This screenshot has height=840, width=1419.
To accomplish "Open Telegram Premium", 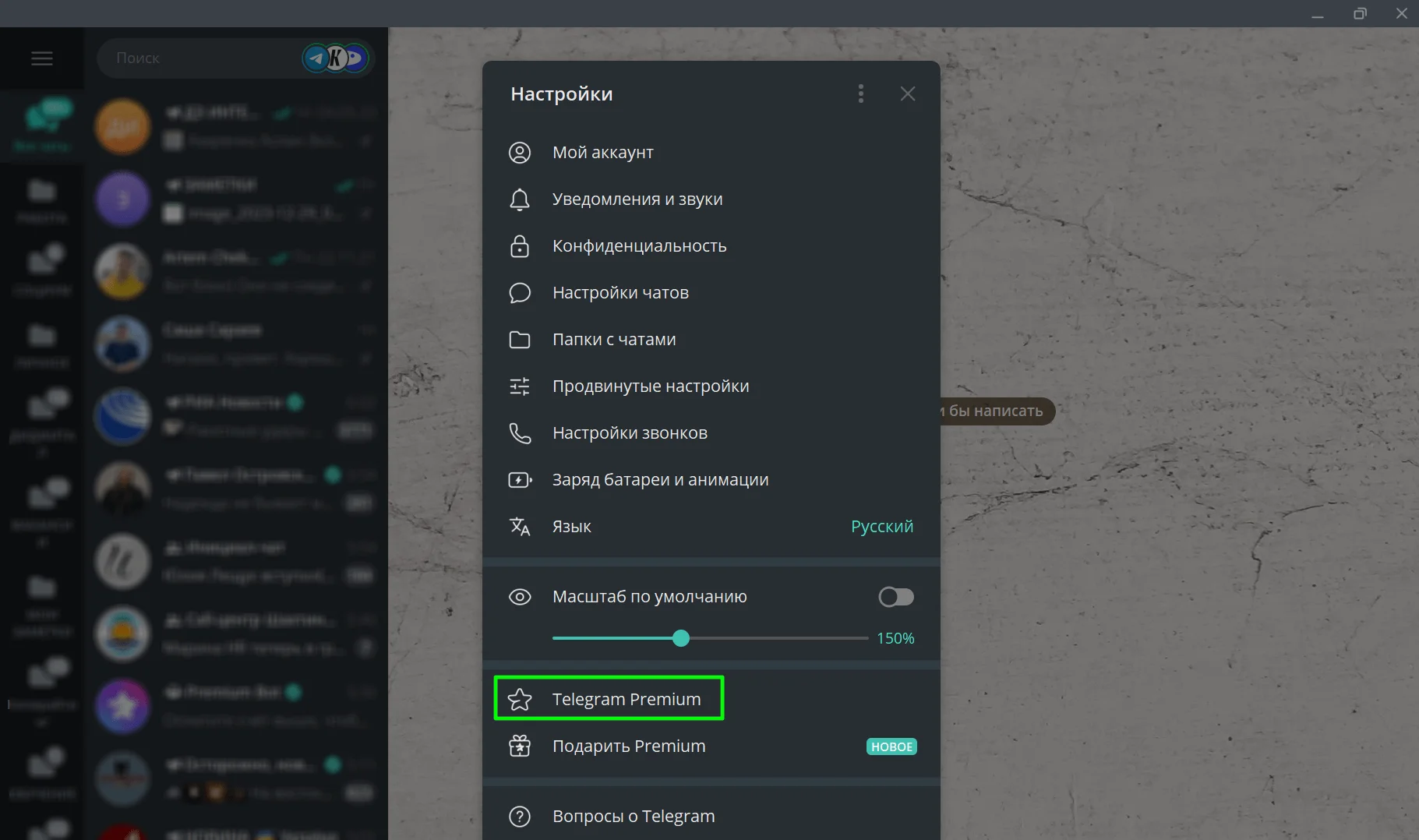I will (x=711, y=699).
